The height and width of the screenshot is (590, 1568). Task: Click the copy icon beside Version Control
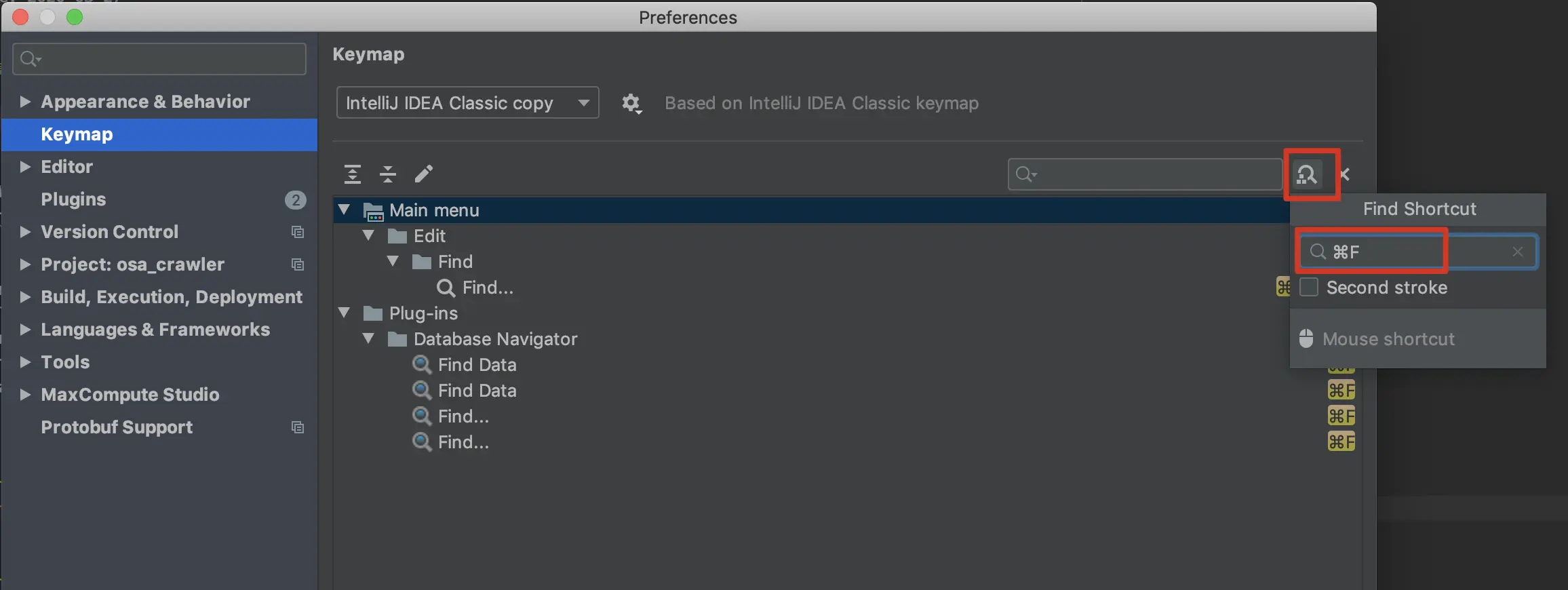click(297, 232)
